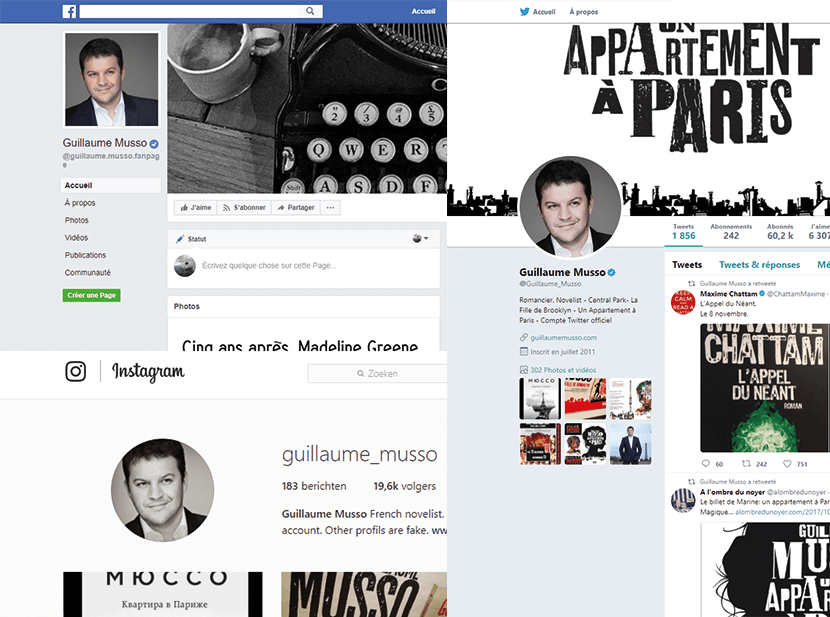Click the small avatar in the status composer

click(x=185, y=266)
